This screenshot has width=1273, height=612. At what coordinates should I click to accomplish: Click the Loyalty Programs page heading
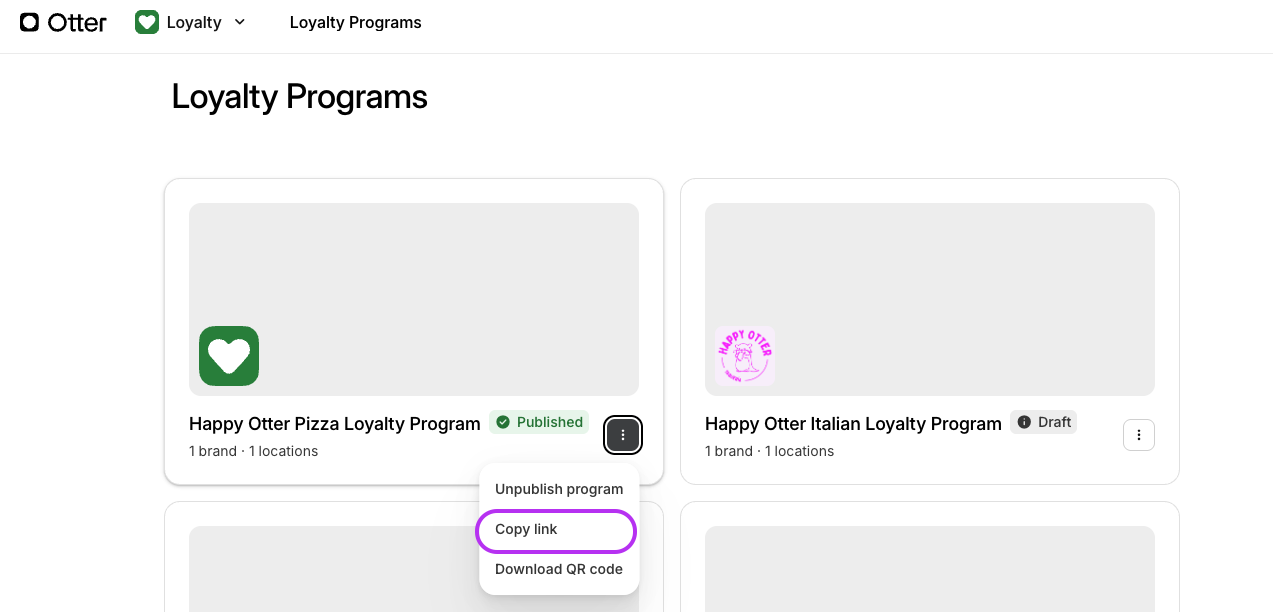pyautogui.click(x=299, y=97)
